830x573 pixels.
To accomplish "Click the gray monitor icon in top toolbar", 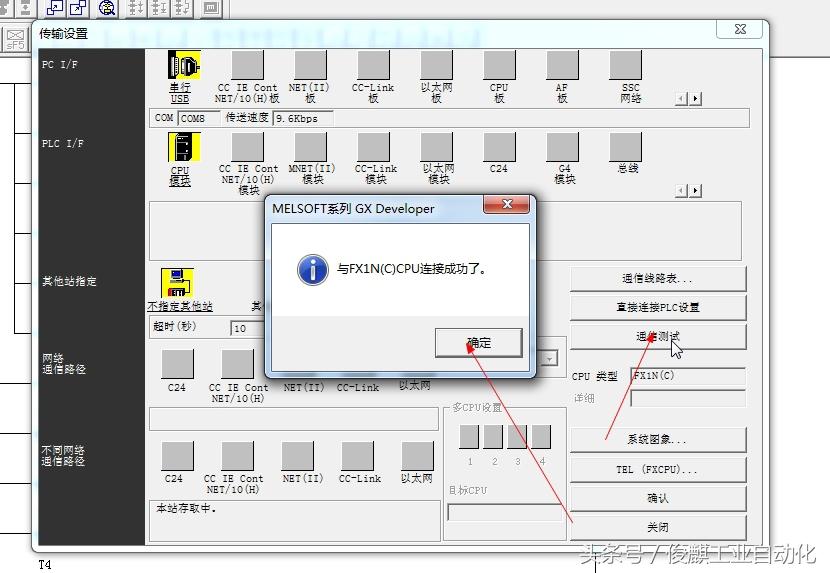I will click(x=211, y=8).
